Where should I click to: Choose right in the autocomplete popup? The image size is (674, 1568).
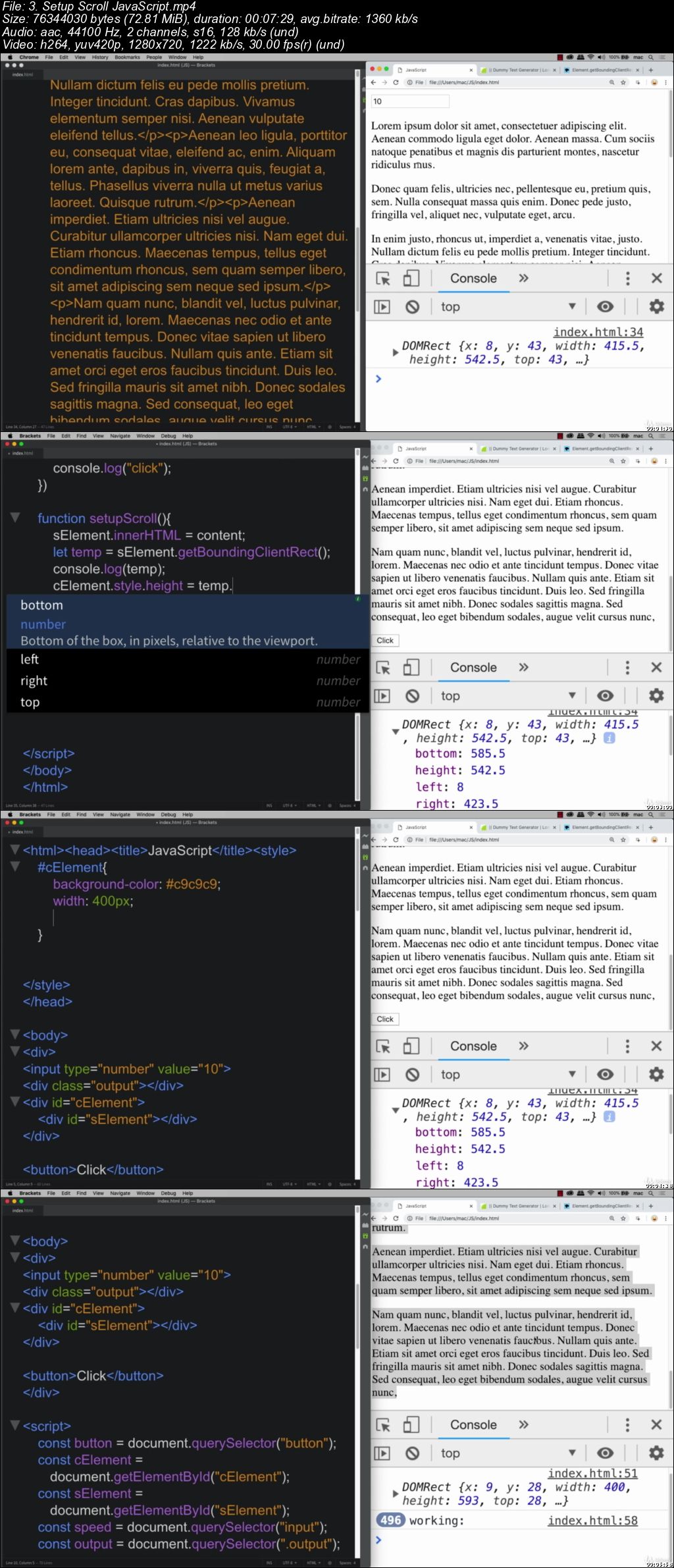pos(187,681)
